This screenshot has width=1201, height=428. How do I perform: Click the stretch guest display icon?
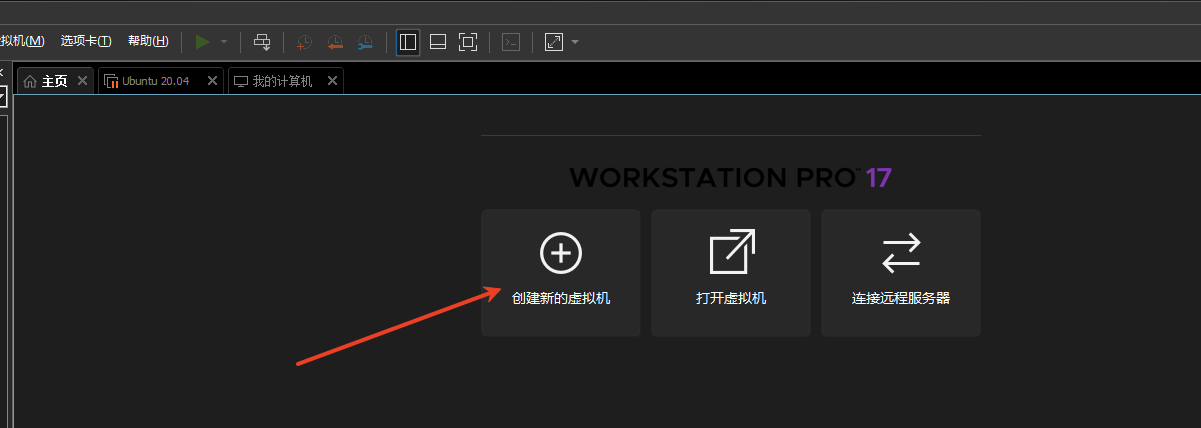point(554,42)
